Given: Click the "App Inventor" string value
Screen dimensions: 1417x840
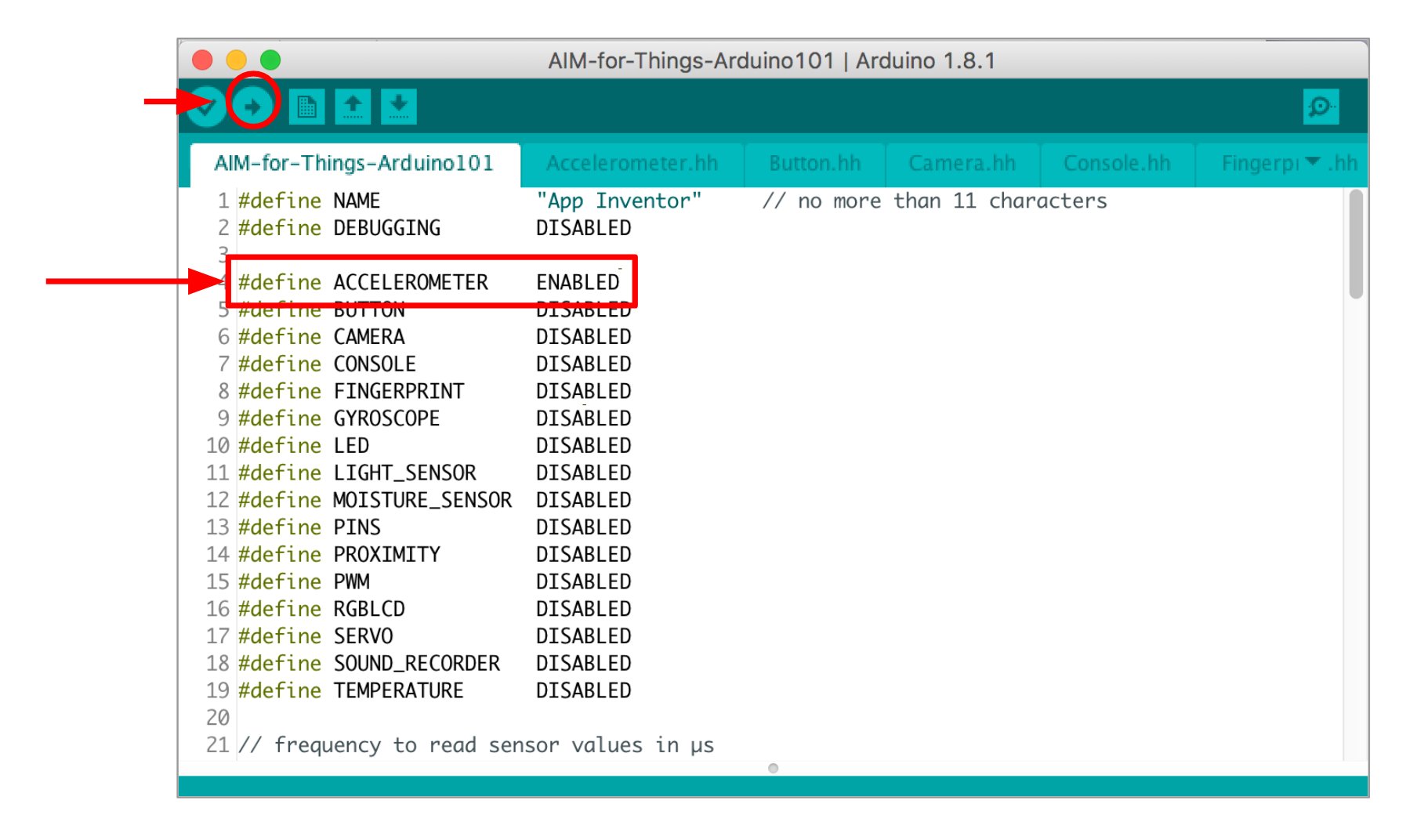Looking at the screenshot, I should pos(618,201).
